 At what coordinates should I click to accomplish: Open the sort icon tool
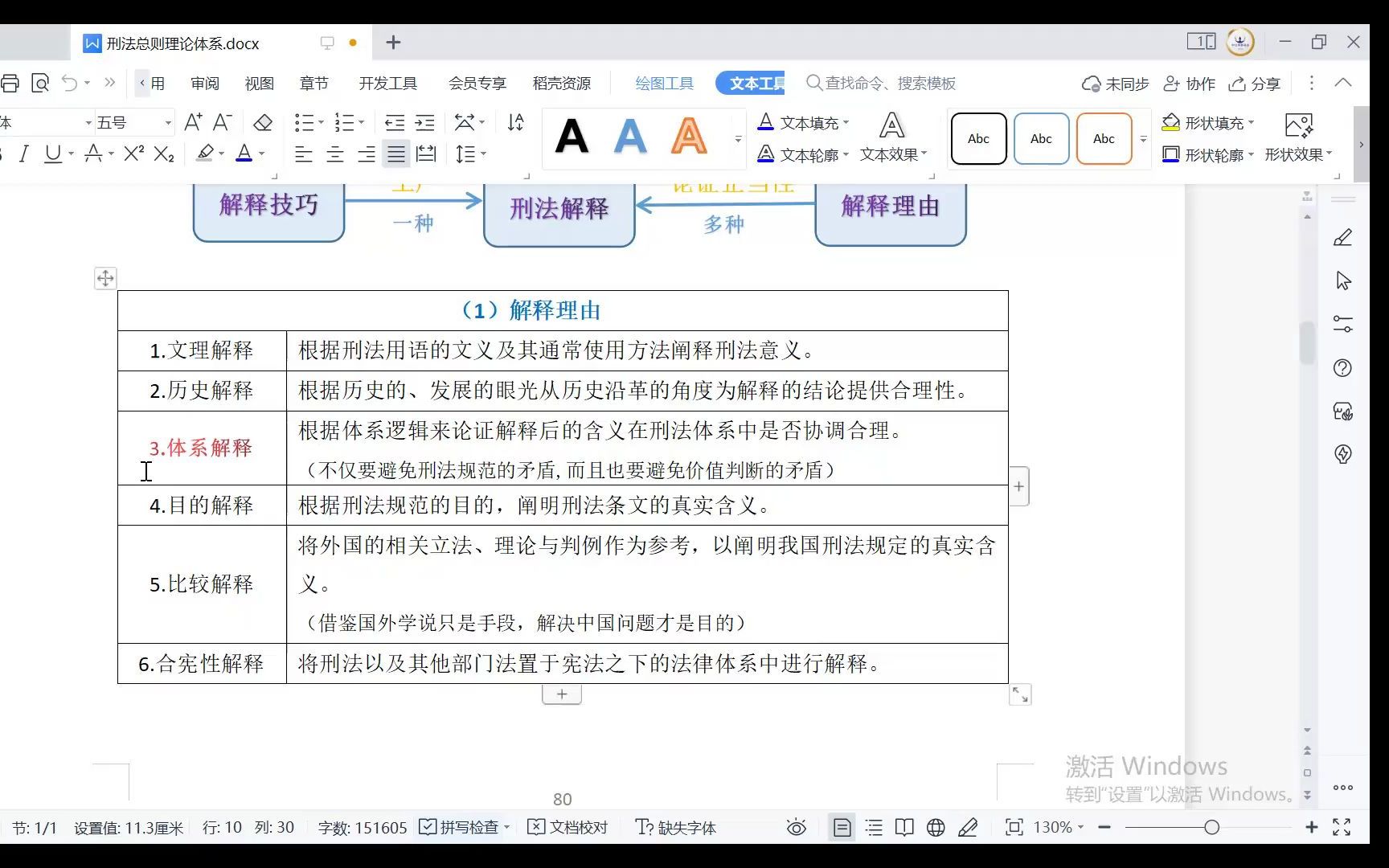[516, 122]
